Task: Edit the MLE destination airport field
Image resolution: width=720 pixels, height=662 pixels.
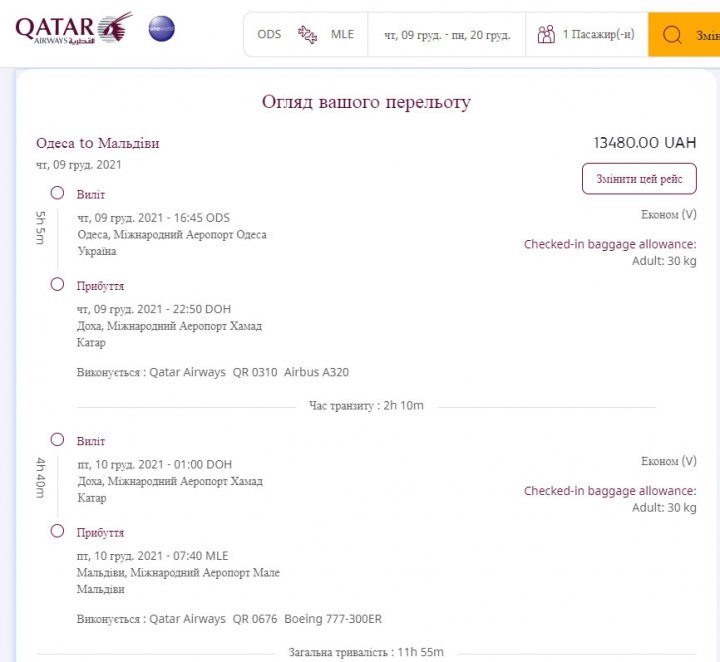Action: coord(343,35)
